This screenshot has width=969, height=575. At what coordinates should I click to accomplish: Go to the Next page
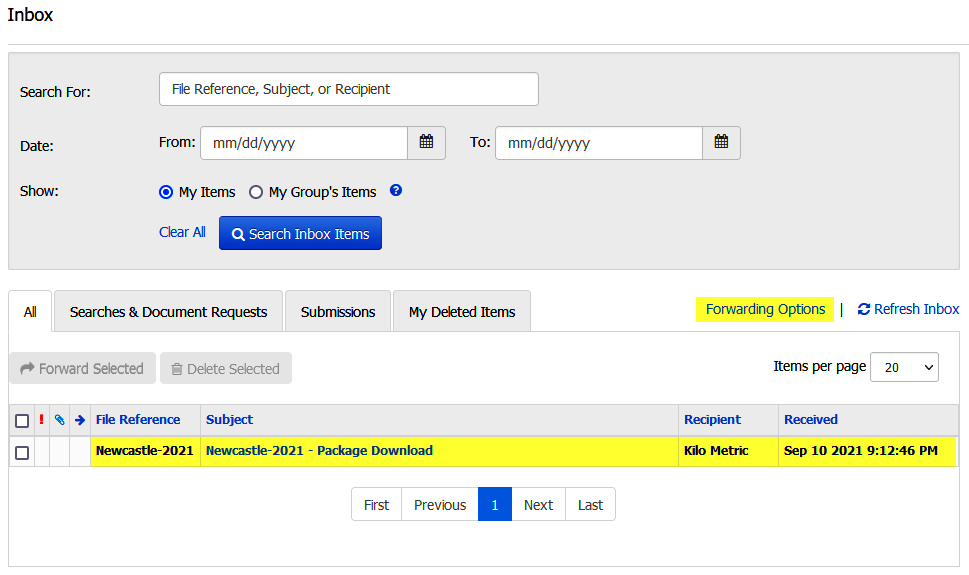538,505
